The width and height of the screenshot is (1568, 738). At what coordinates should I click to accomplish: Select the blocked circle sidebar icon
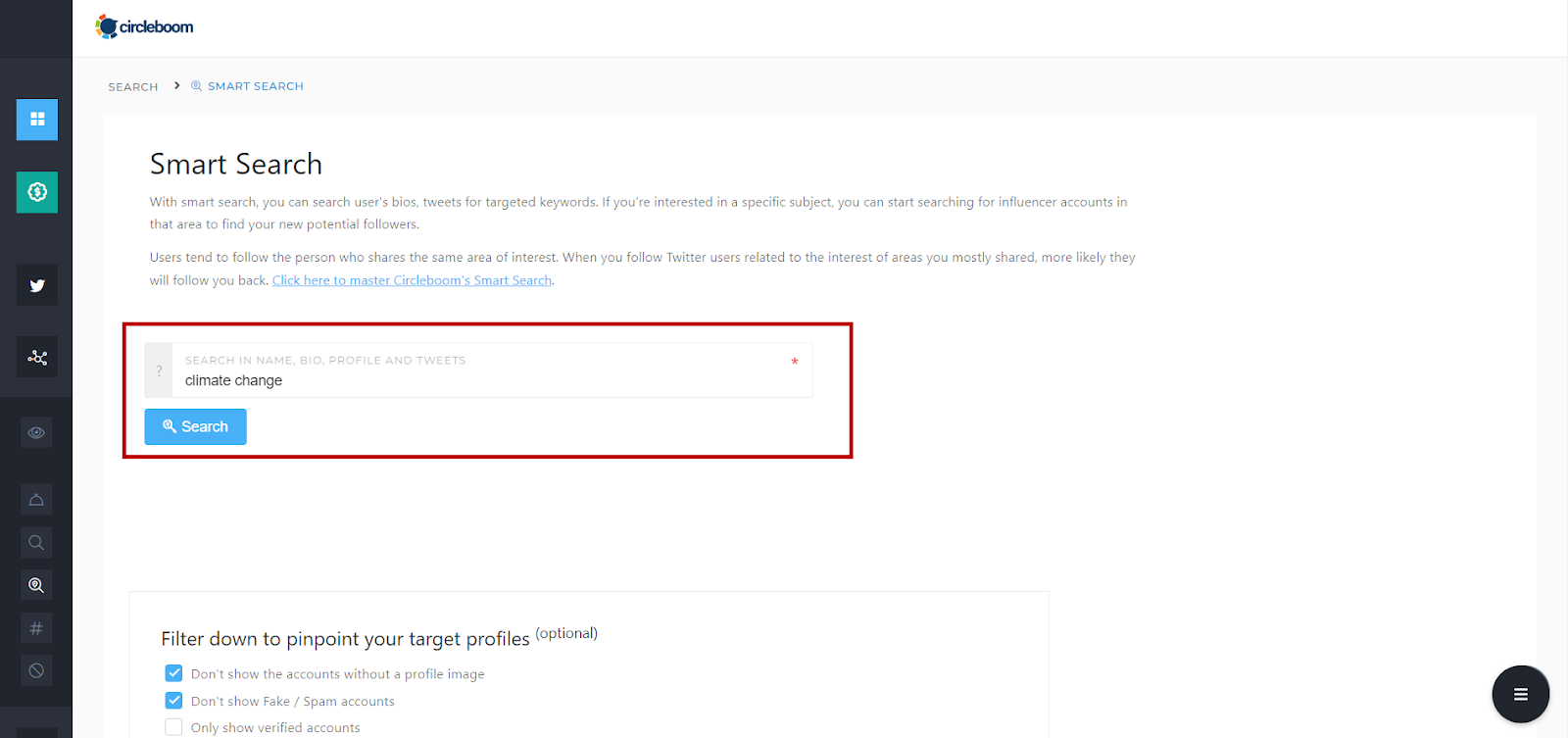tap(36, 670)
